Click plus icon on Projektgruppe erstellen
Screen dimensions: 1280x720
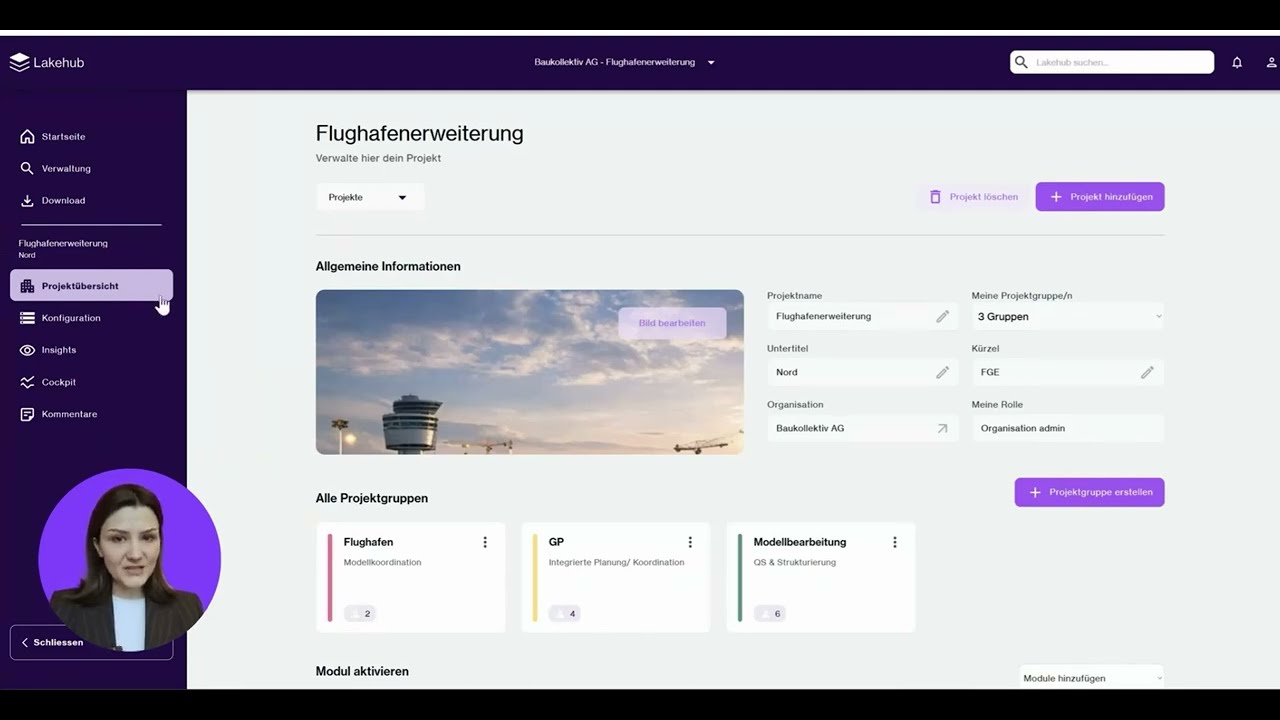tap(1035, 492)
